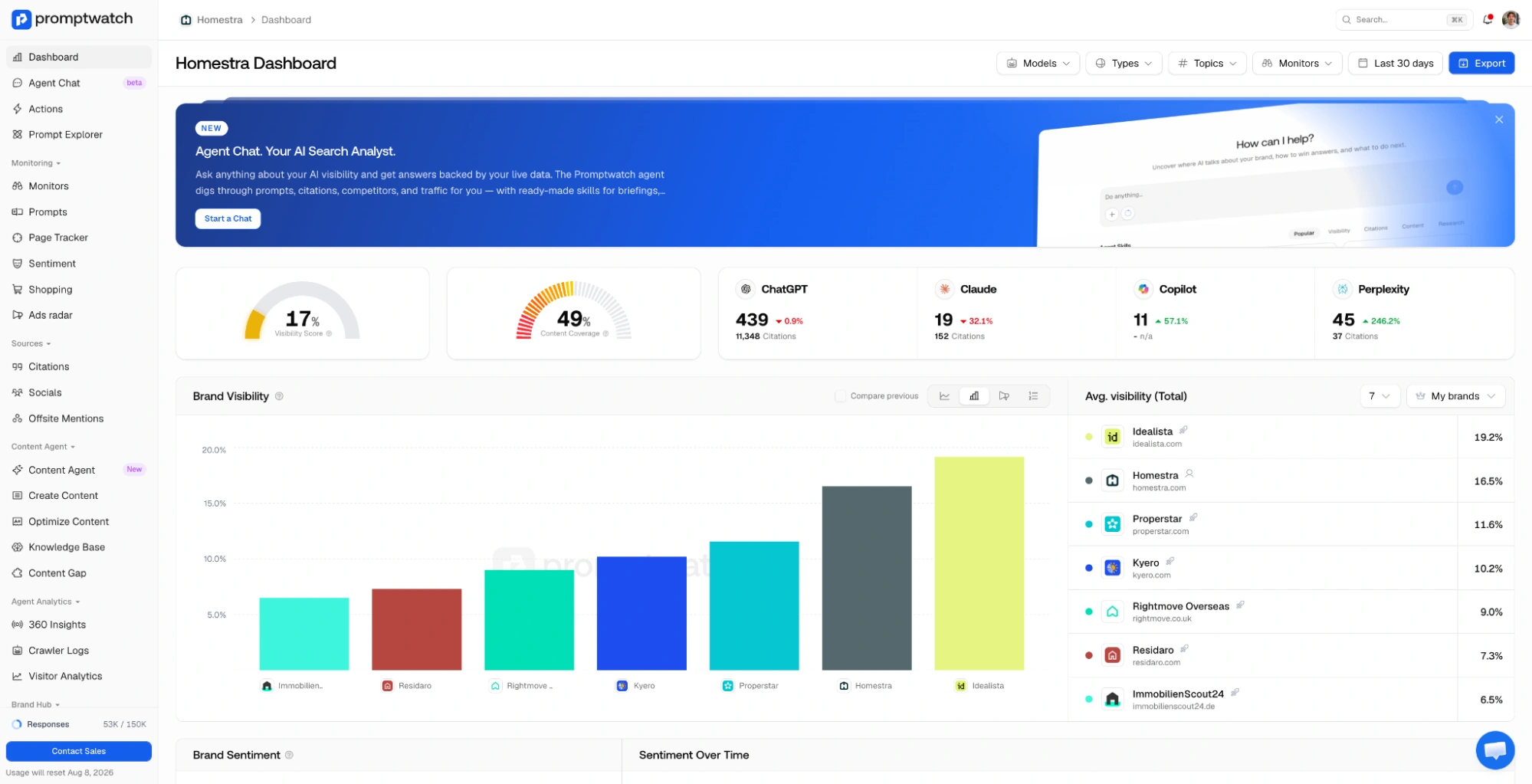Open the user profile avatar

1511,19
